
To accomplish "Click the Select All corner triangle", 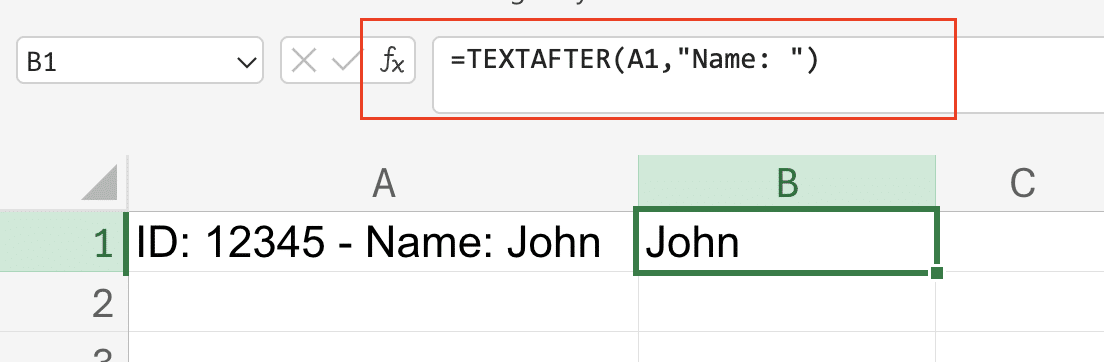I will 103,182.
